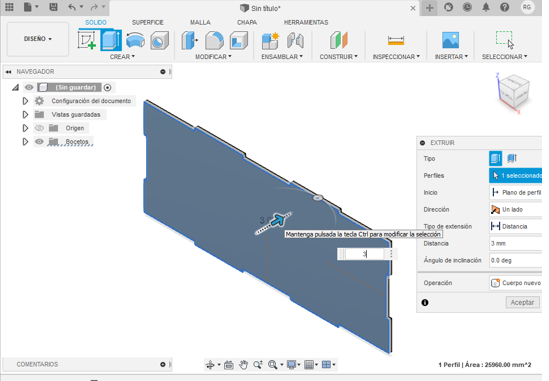Switch to the HERRAMIENTAS tab

(x=306, y=22)
